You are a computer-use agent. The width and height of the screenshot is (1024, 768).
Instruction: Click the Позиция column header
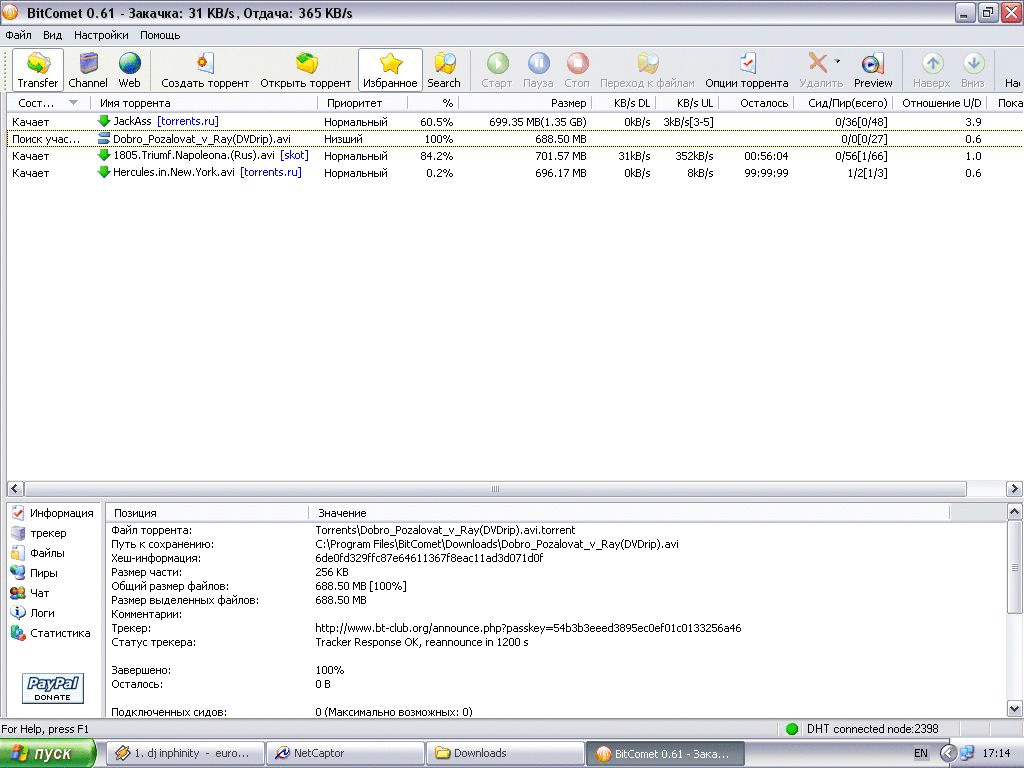pos(207,513)
